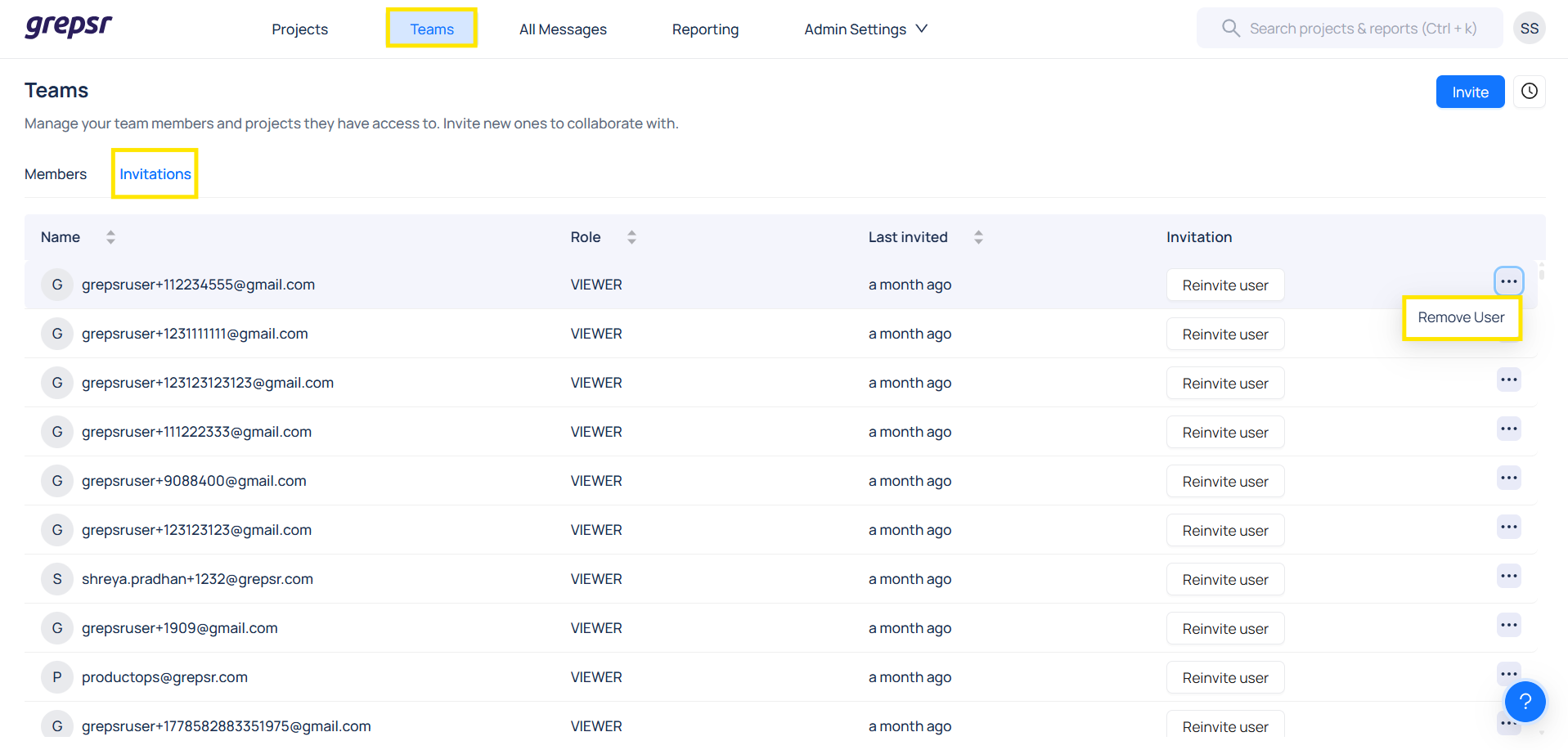
Task: Select Remove User from the popup menu
Action: tap(1461, 317)
